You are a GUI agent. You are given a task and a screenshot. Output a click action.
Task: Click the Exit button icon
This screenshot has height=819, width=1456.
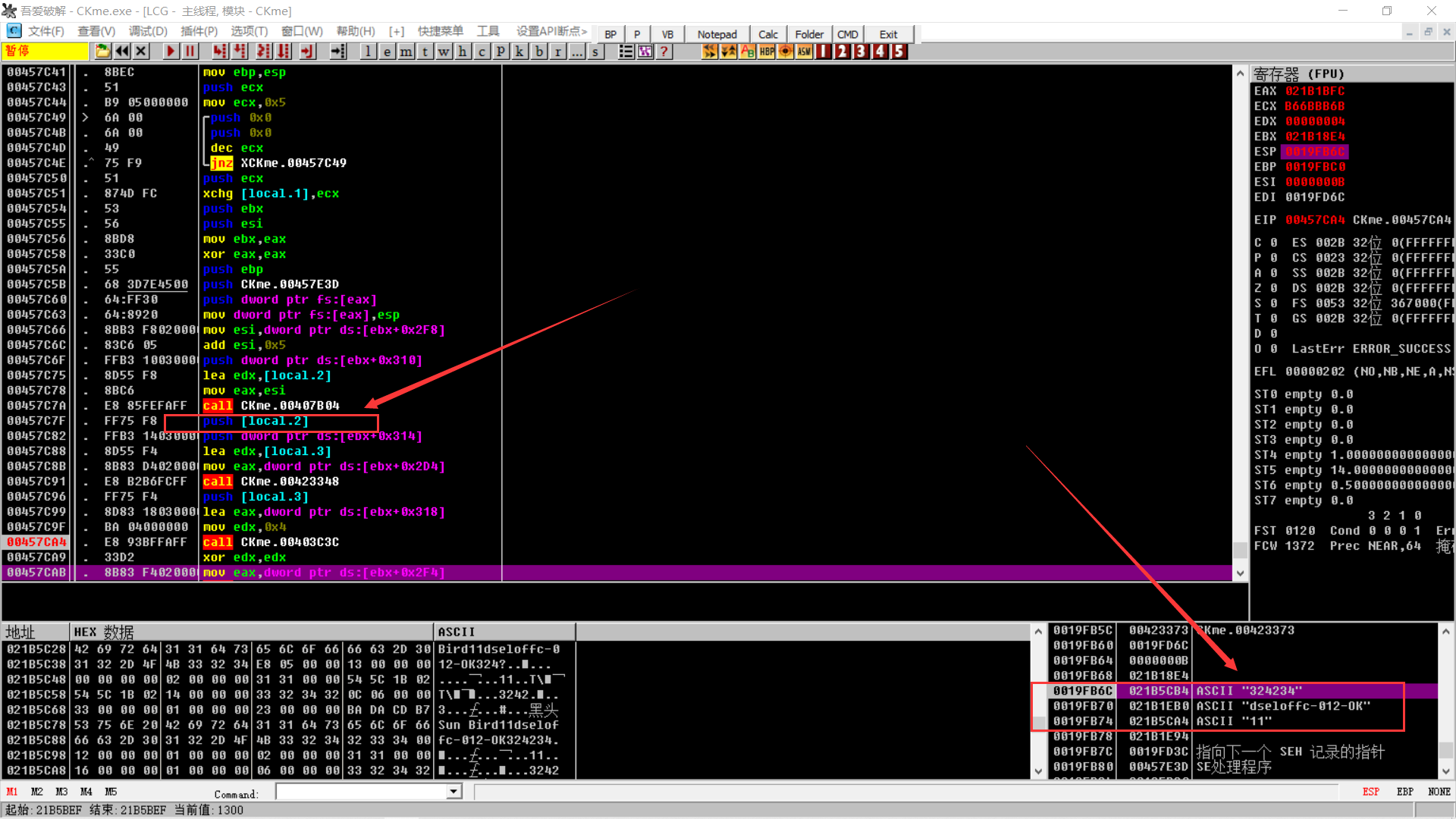[x=887, y=33]
